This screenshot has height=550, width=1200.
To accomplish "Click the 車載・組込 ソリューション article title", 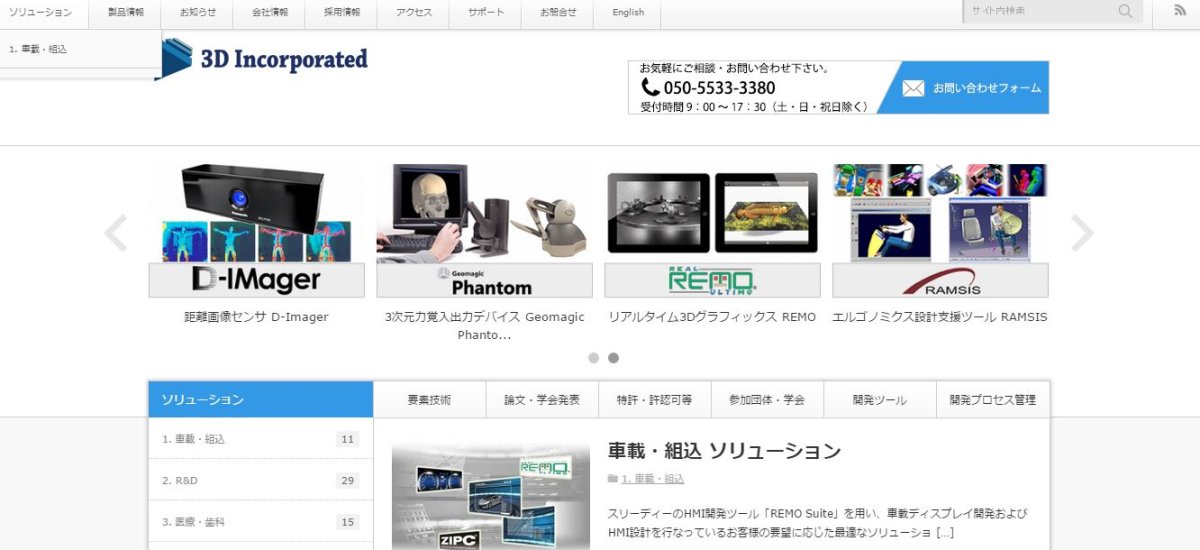I will (724, 451).
